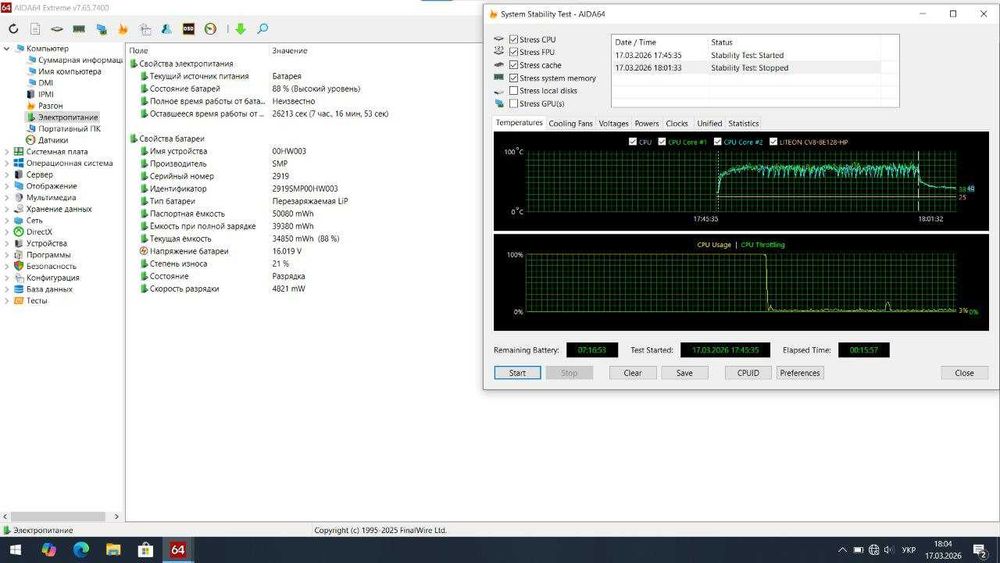Viewport: 1000px width, 563px height.
Task: Select the Разгон tree item
Action: click(50, 106)
